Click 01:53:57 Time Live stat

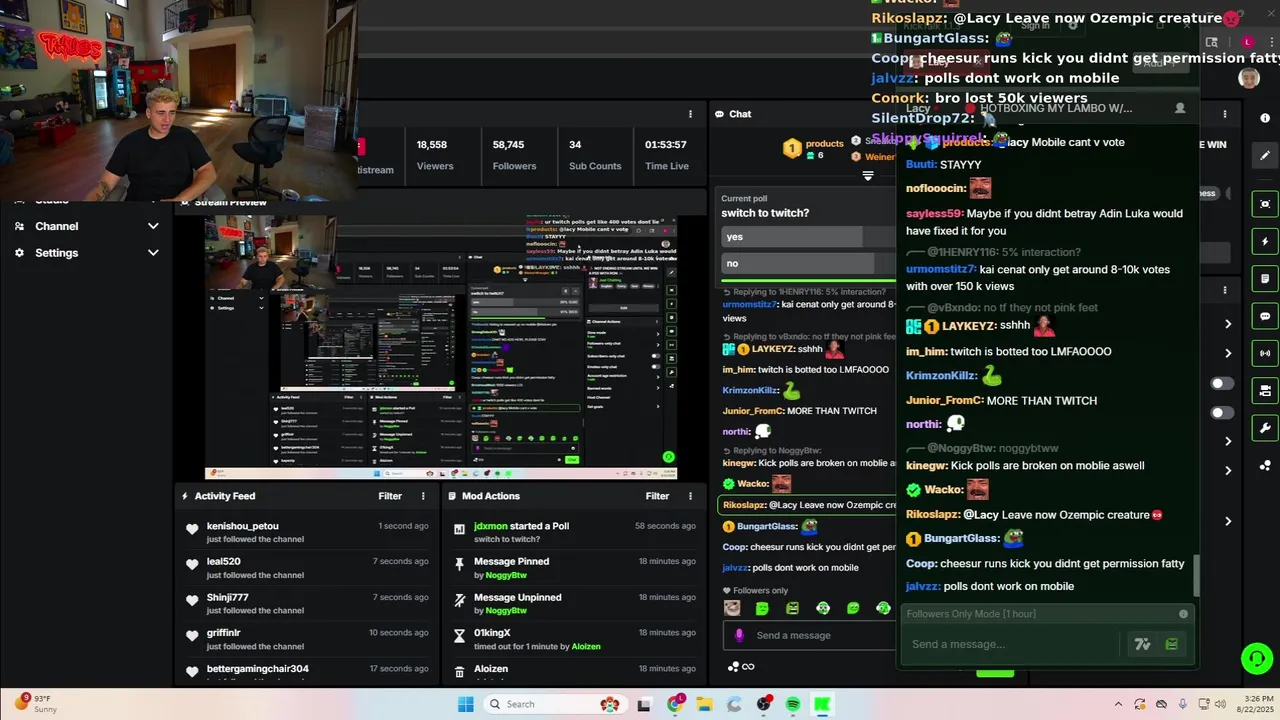click(666, 154)
